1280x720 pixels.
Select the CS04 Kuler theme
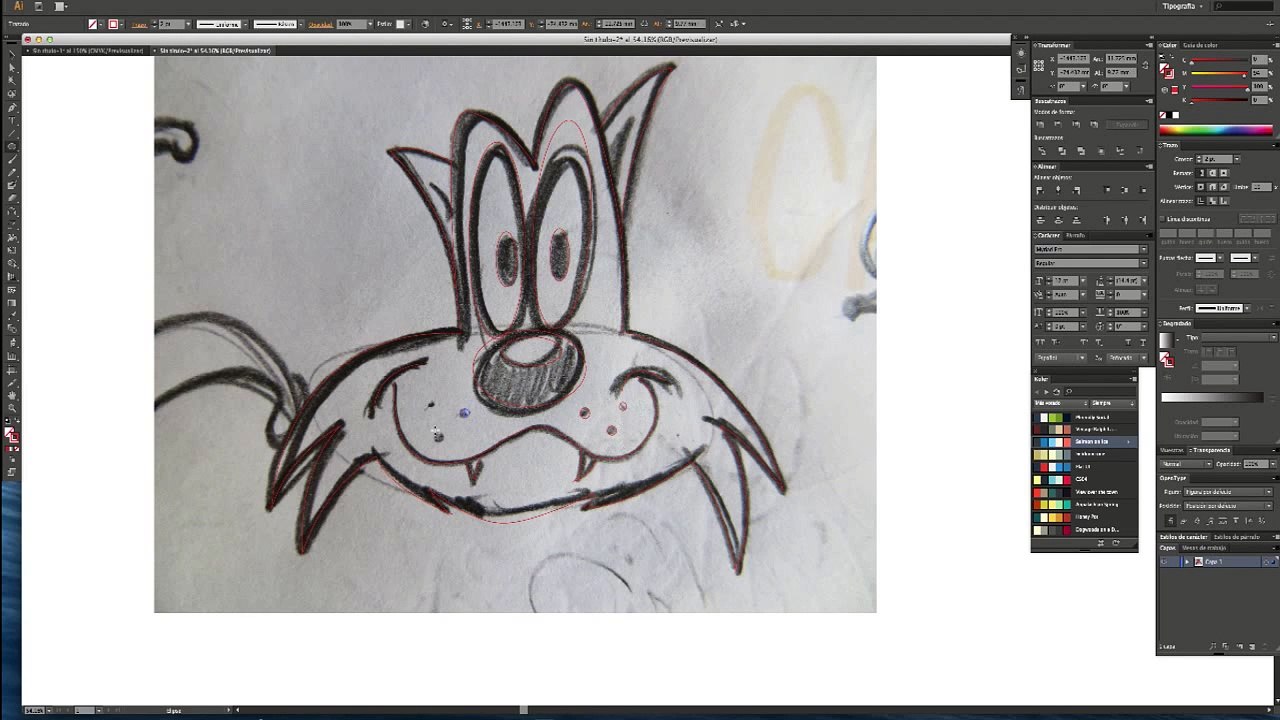[x=1084, y=479]
